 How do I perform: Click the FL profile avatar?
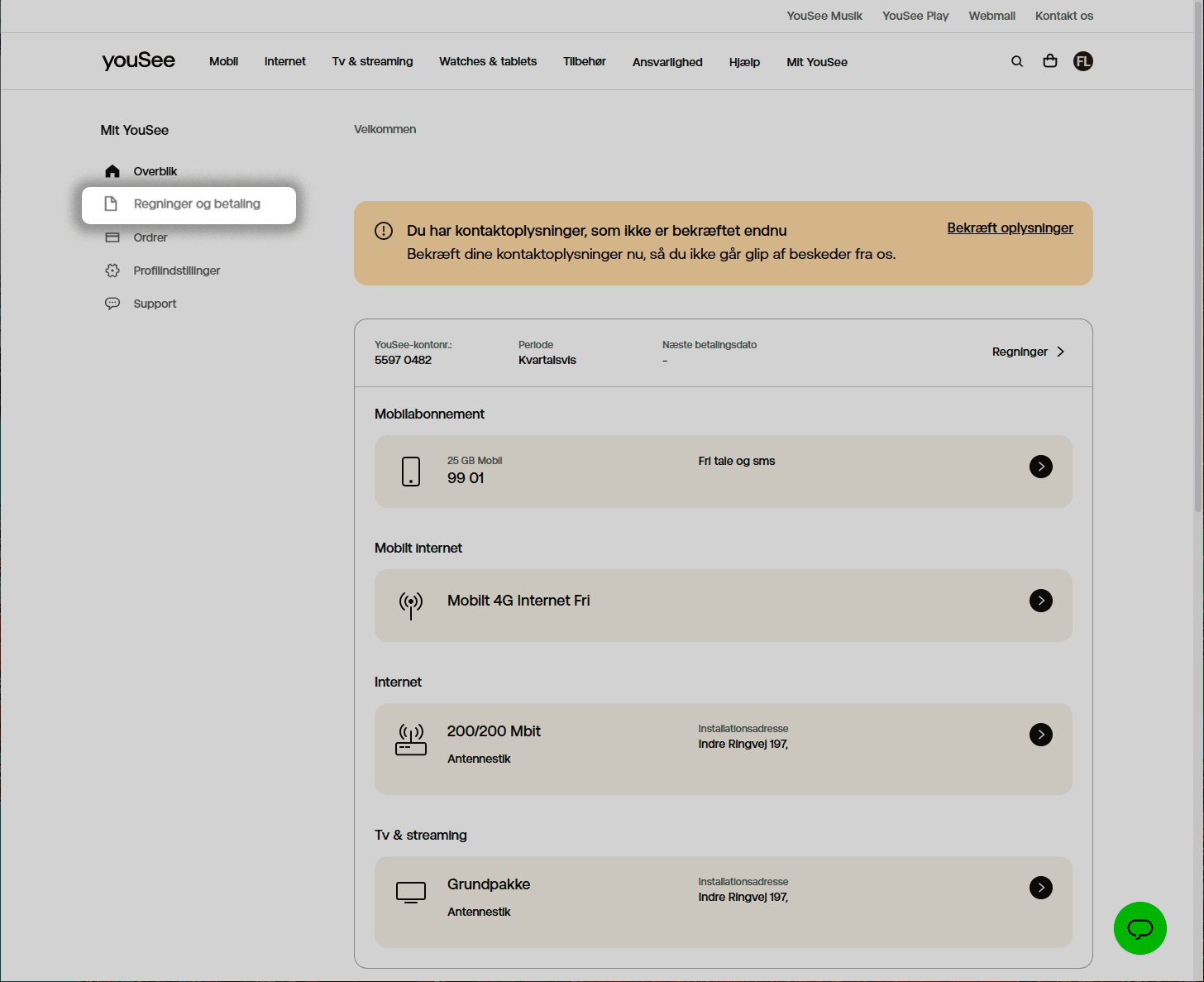pos(1083,61)
